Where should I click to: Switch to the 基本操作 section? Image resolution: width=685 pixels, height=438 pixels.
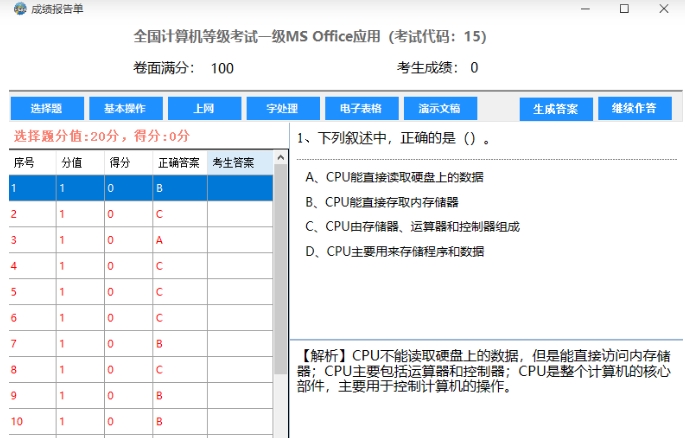126,108
